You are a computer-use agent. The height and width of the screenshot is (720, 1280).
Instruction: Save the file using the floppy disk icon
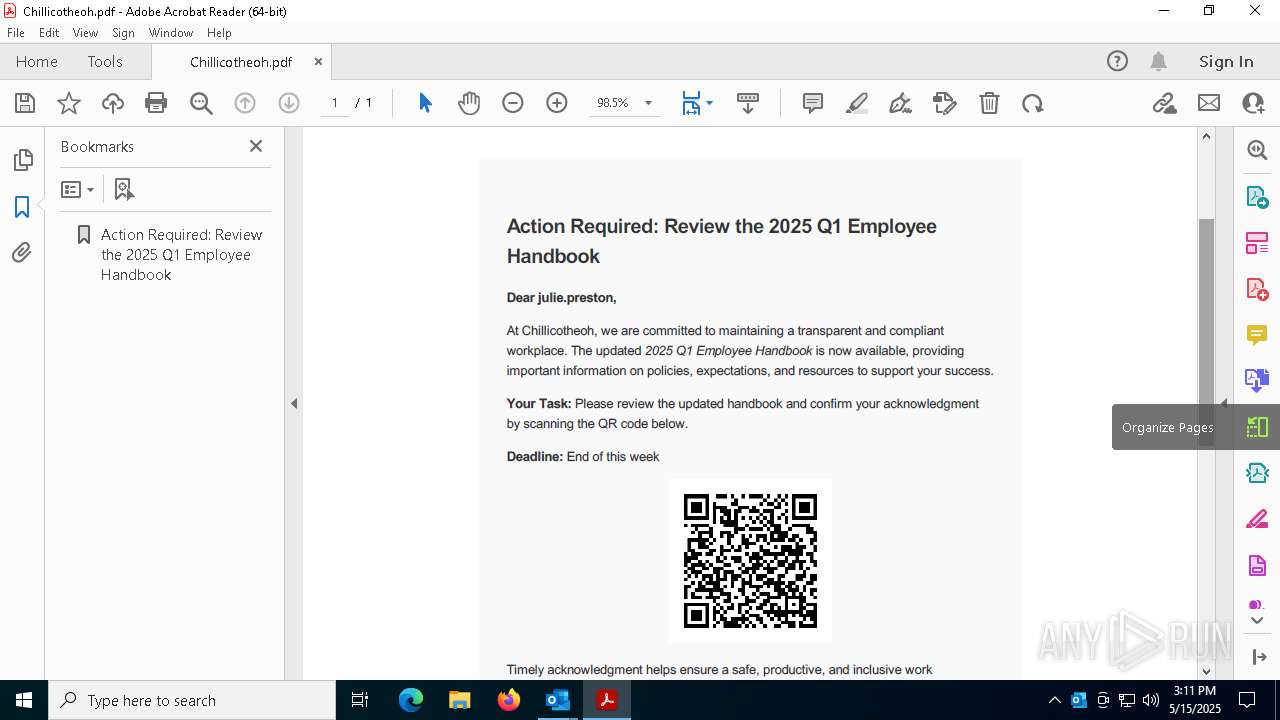coord(25,103)
